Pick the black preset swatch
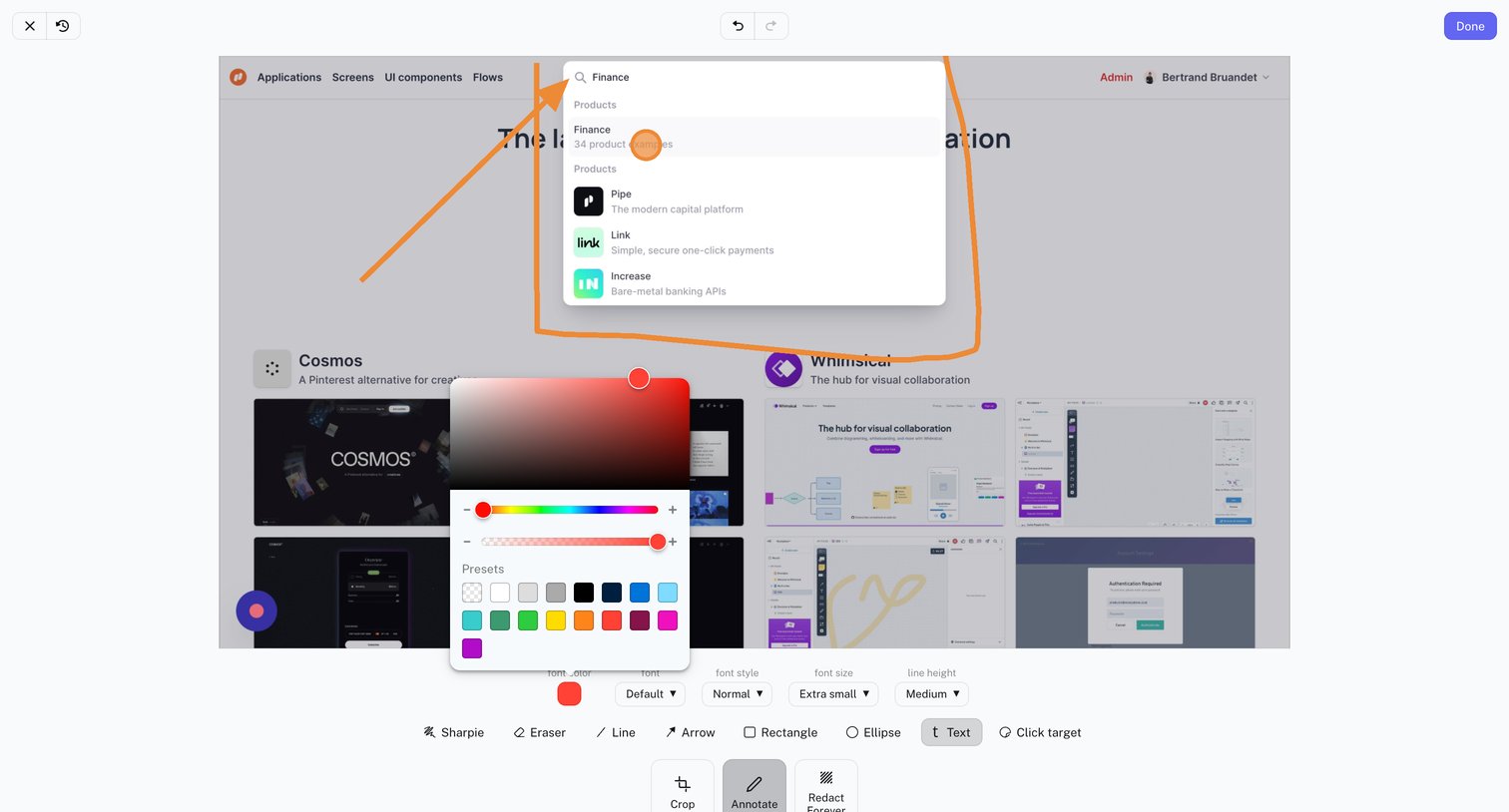 pos(584,593)
